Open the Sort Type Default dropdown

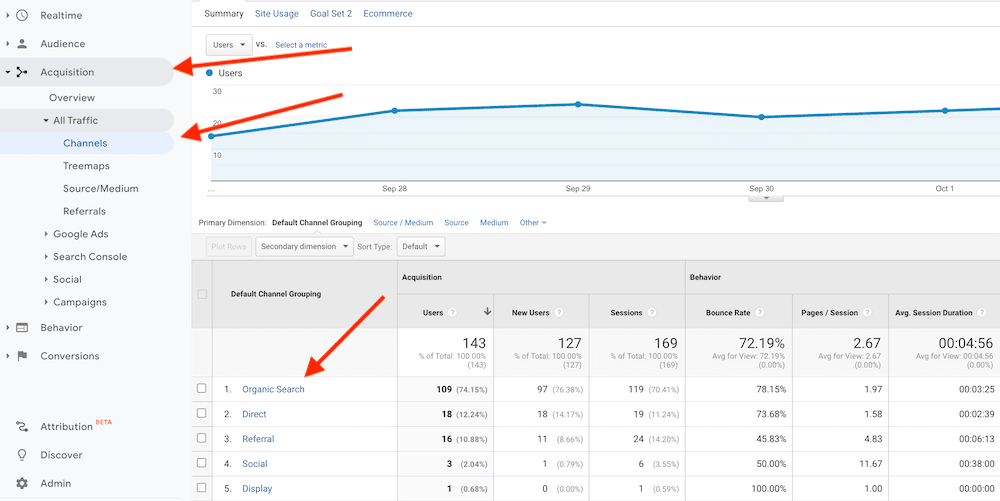click(421, 247)
